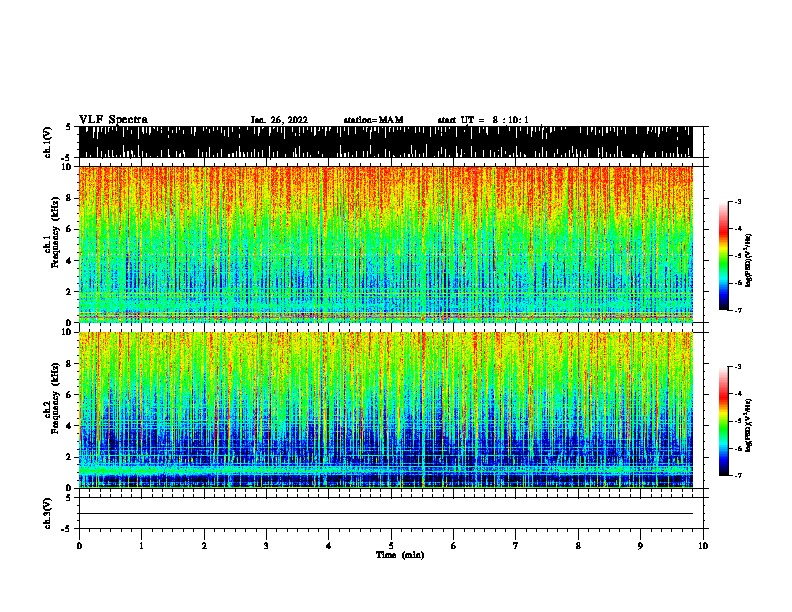This screenshot has width=792, height=612.
Task: Click the "6" tick label on Time axis
Action: pos(454,545)
